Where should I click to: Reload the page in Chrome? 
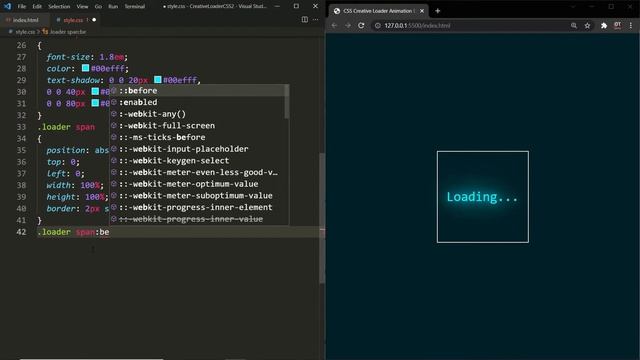tap(361, 25)
